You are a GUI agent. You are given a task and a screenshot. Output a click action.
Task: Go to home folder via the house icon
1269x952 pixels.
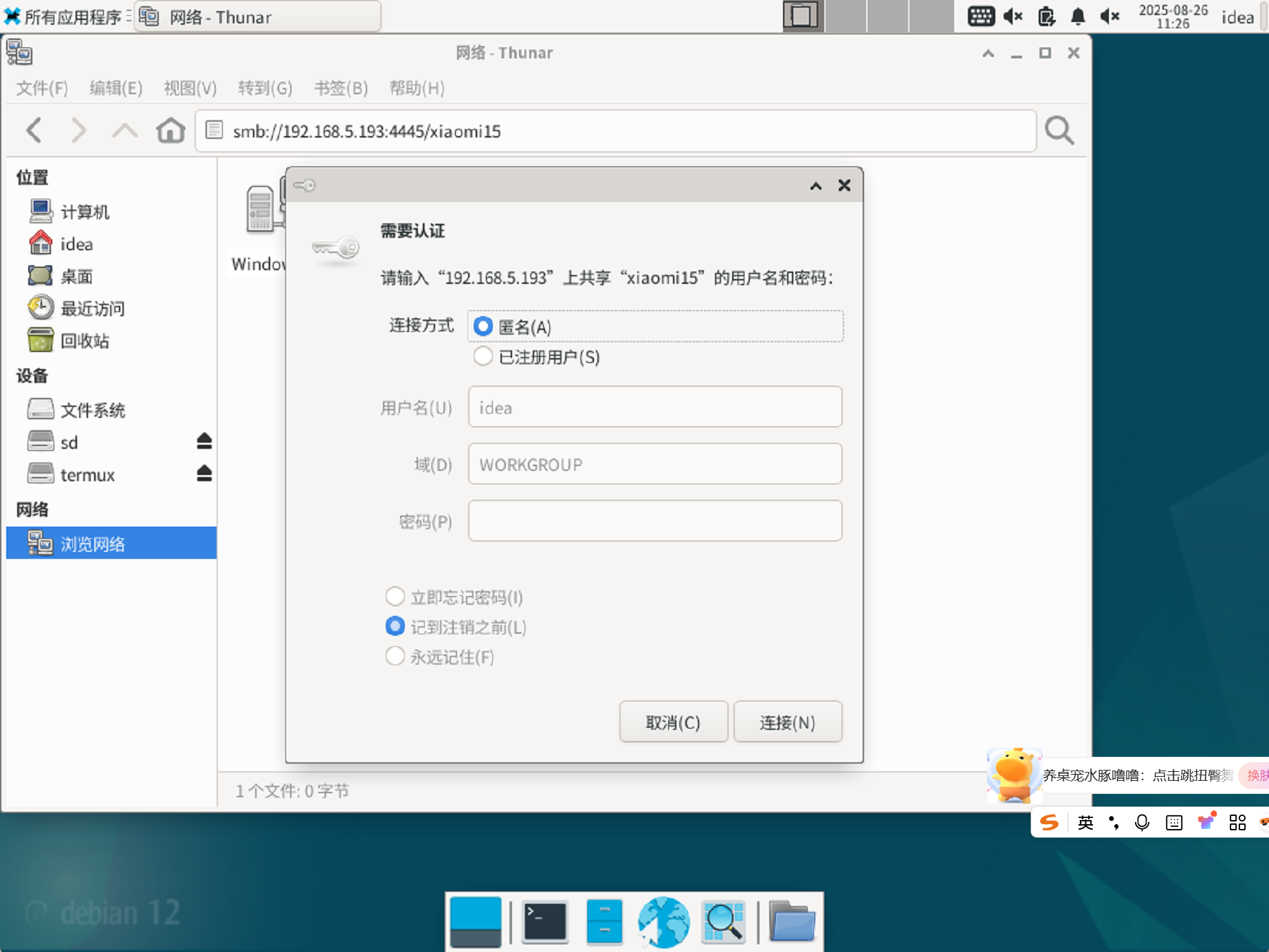[x=170, y=131]
